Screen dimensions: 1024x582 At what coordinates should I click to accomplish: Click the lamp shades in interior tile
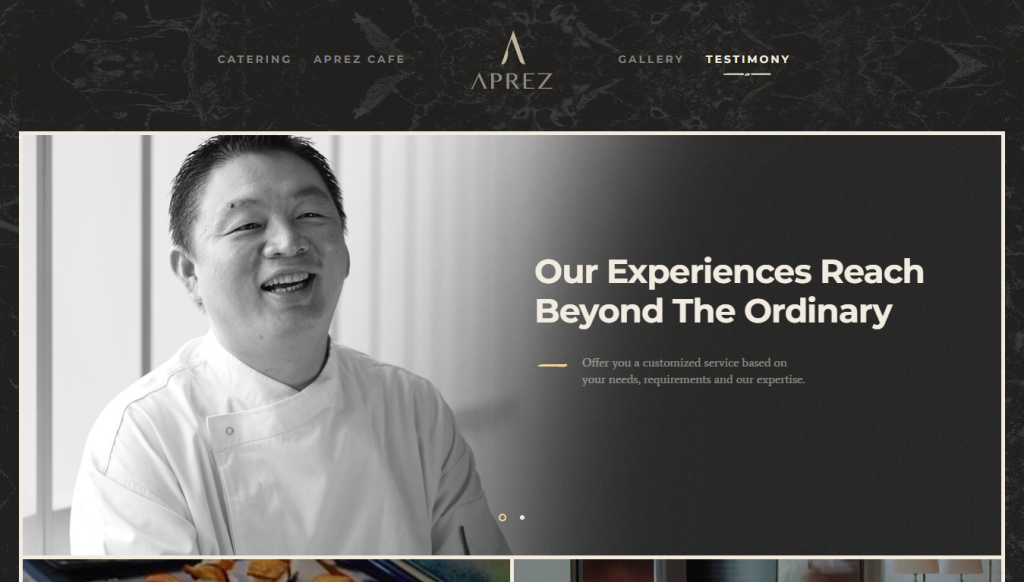pyautogui.click(x=939, y=567)
